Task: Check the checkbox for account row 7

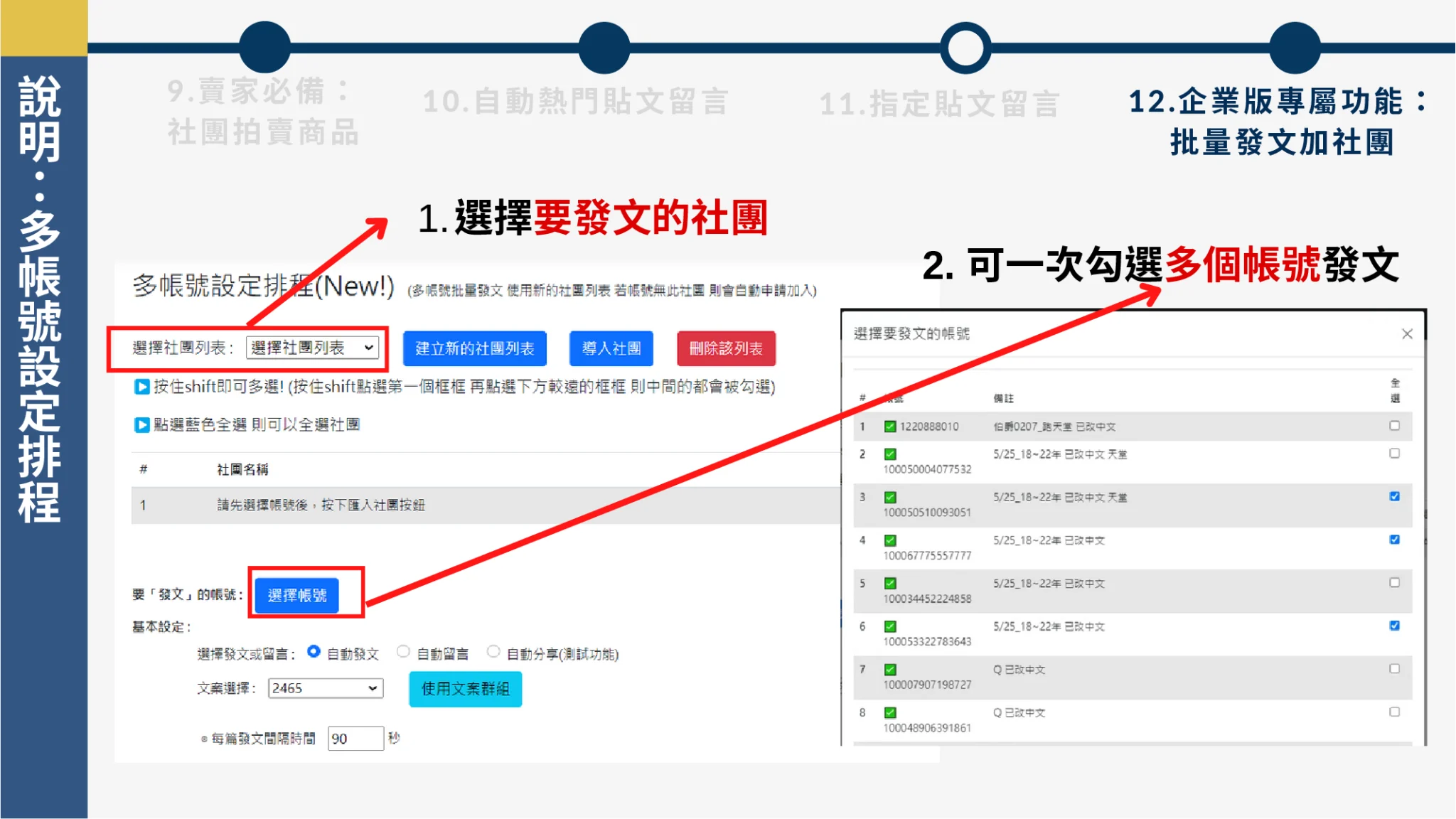Action: [x=1394, y=669]
